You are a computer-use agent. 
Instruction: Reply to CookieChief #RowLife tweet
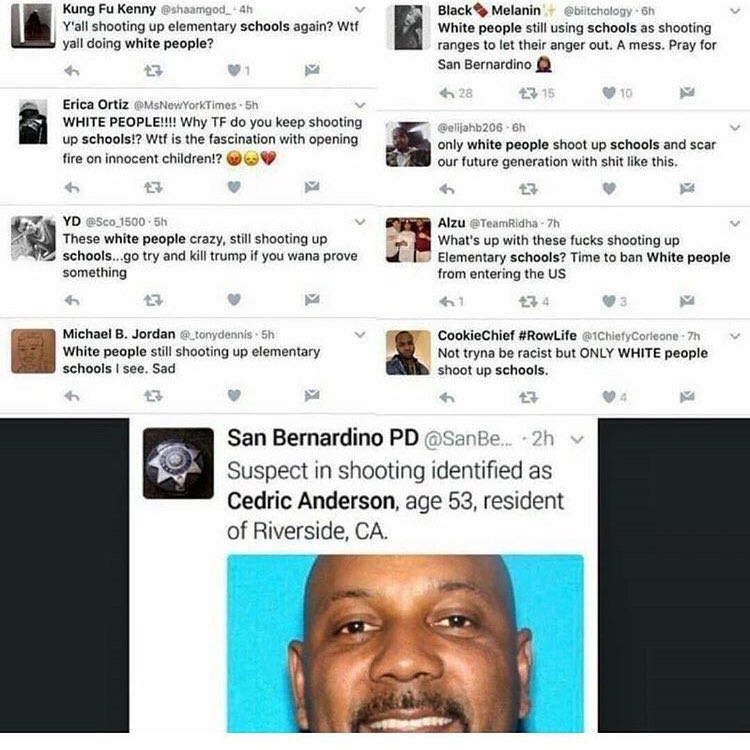tap(447, 397)
